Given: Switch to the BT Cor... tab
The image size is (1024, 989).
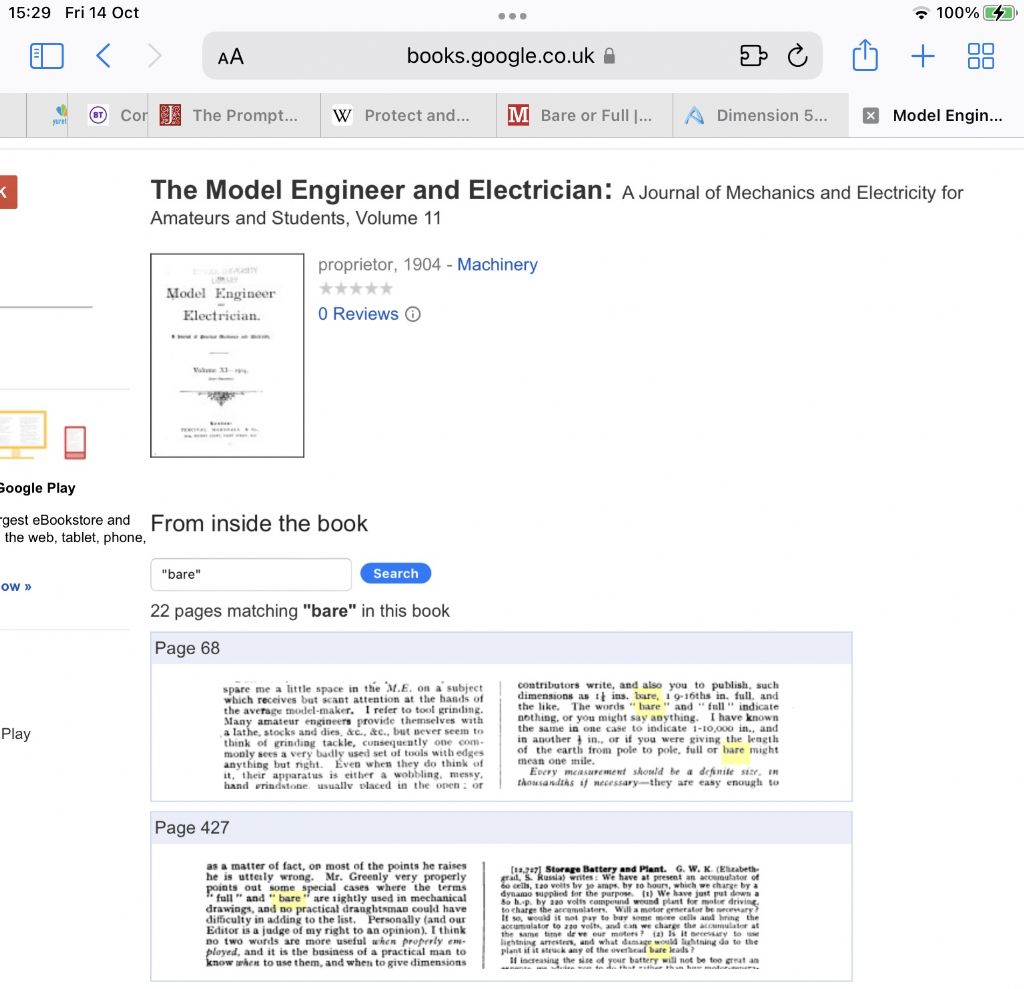Looking at the screenshot, I should click(108, 116).
